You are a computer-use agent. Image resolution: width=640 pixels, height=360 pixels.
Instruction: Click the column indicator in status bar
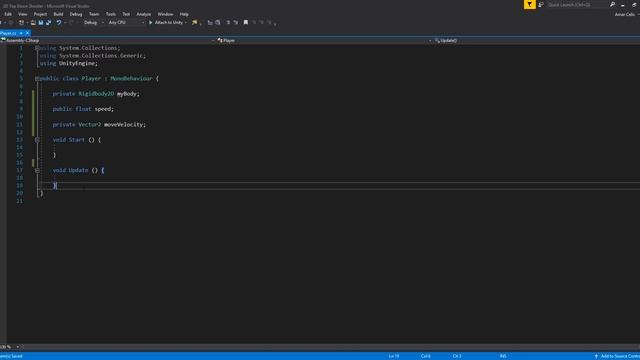425,356
